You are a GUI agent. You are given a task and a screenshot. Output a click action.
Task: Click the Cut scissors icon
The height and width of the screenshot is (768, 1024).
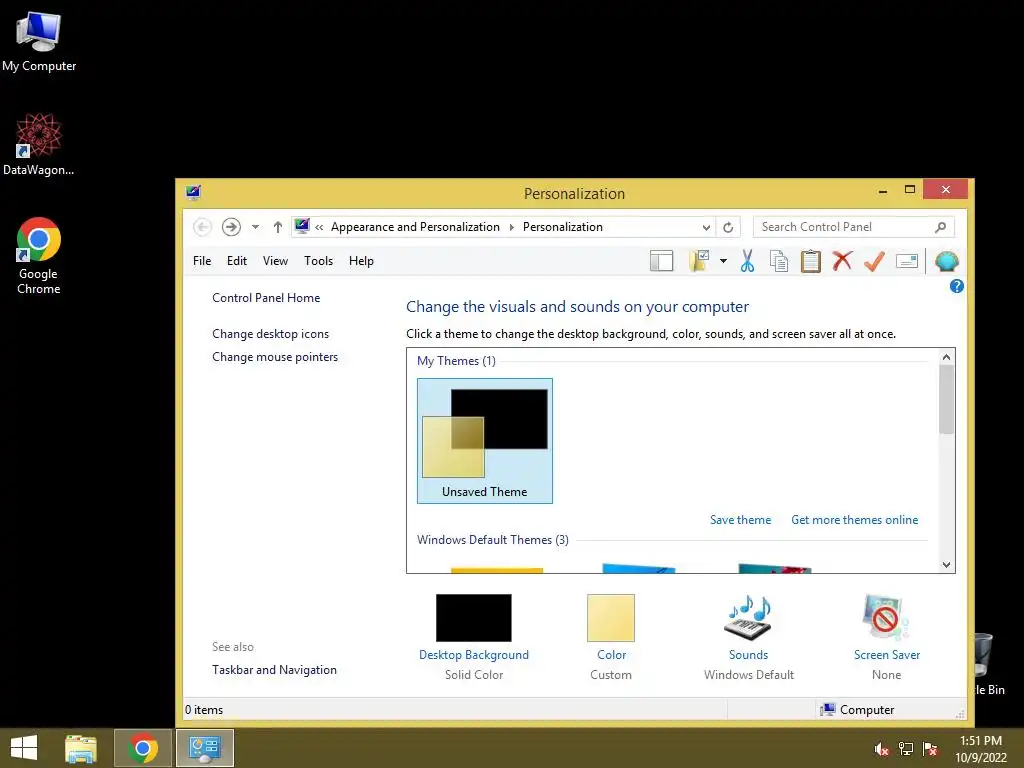point(747,261)
